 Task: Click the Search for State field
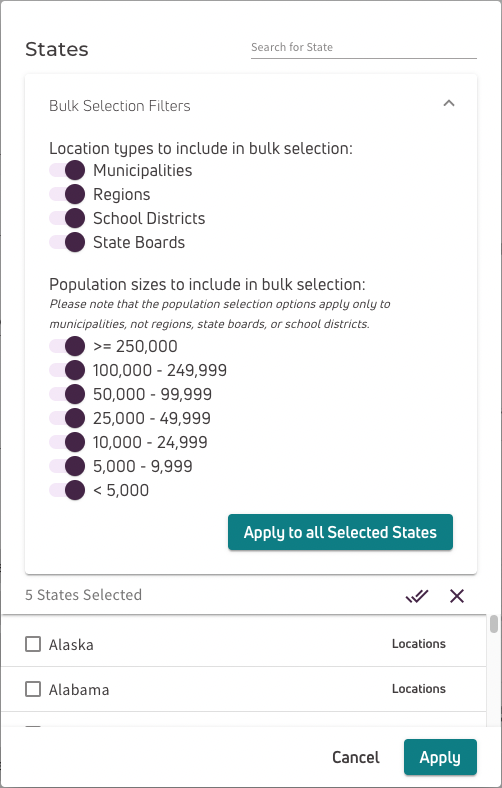(364, 48)
